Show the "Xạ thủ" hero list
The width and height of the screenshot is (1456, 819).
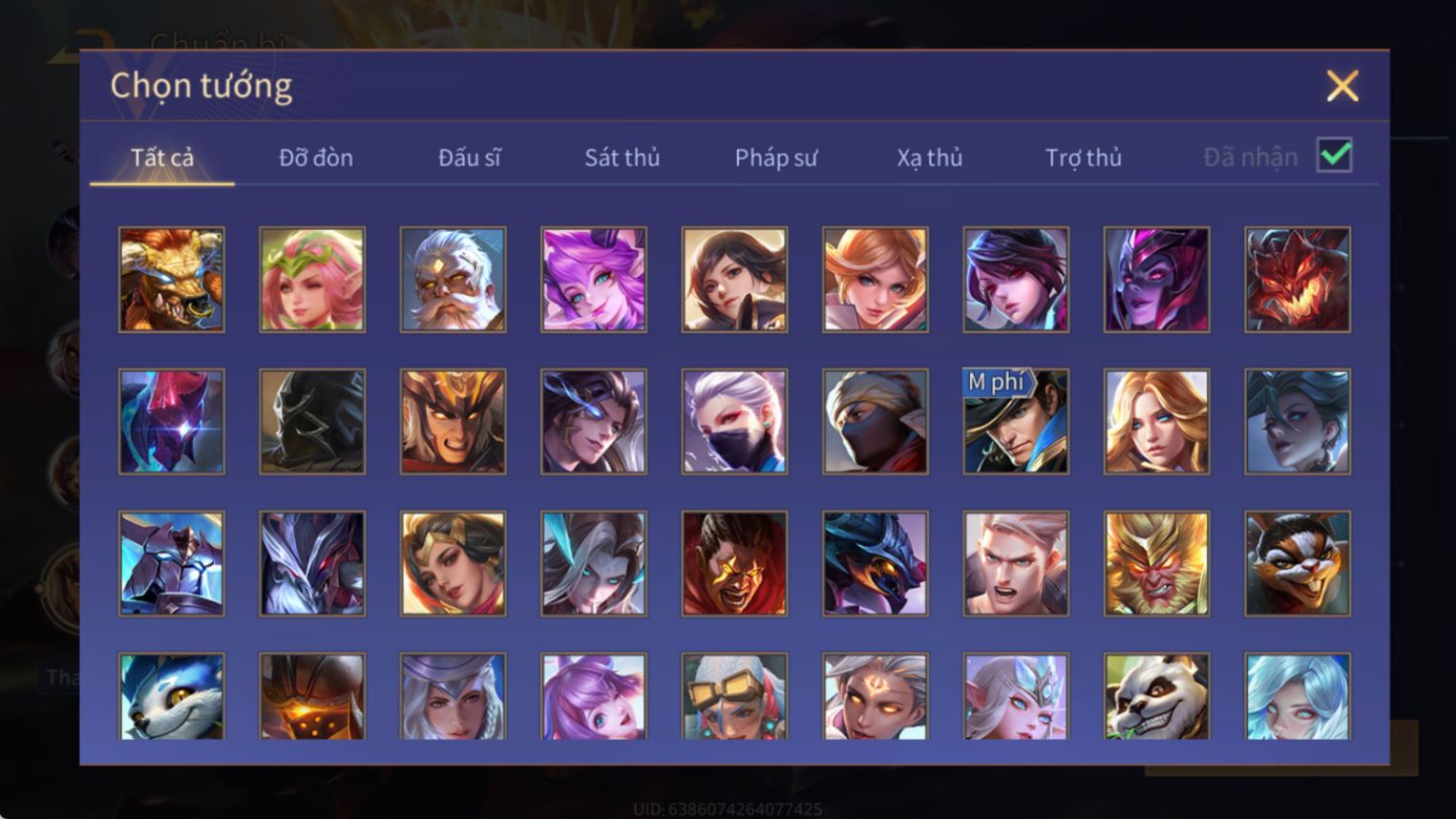929,157
